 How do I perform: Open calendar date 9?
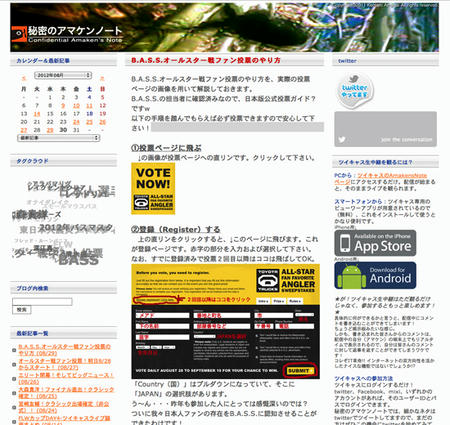click(63, 105)
